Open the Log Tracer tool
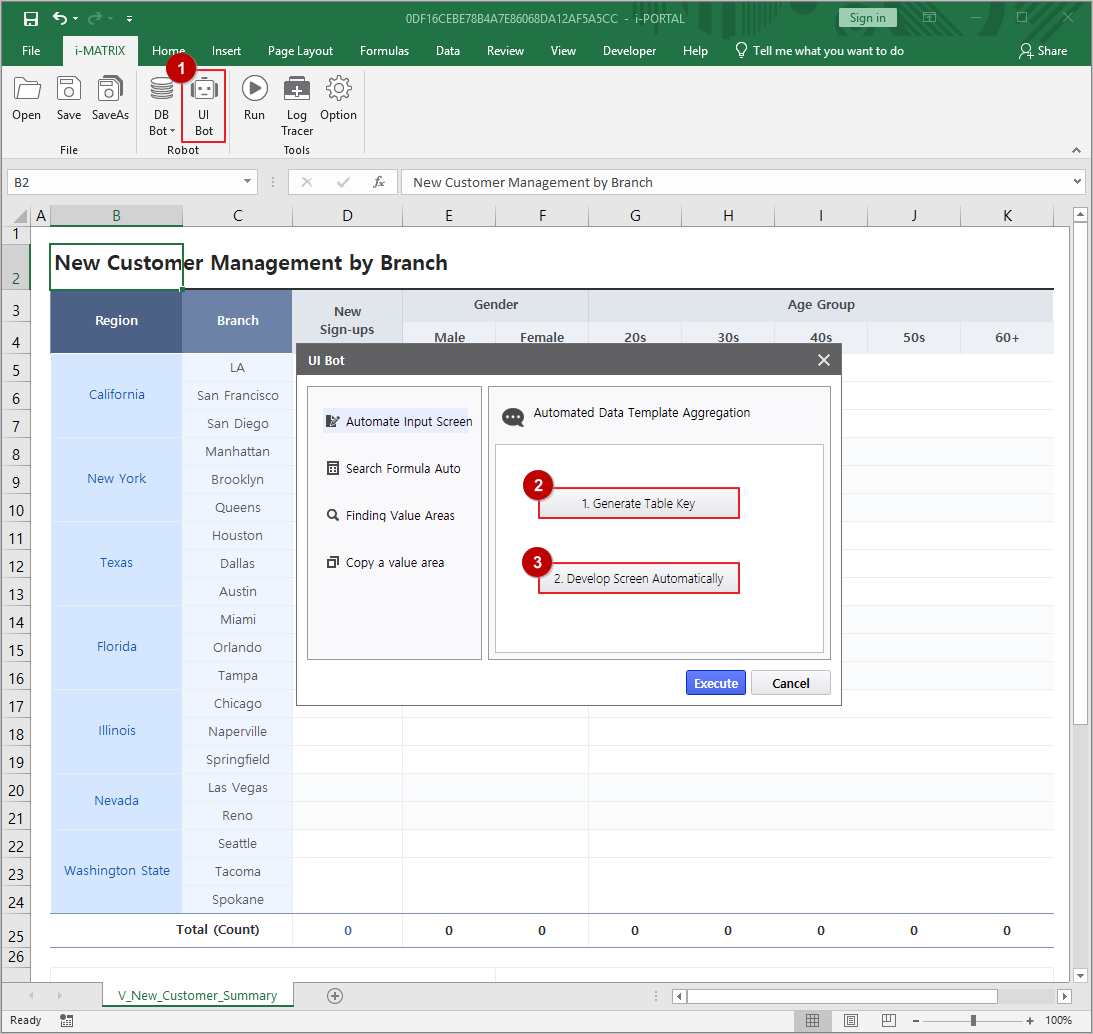 tap(297, 105)
